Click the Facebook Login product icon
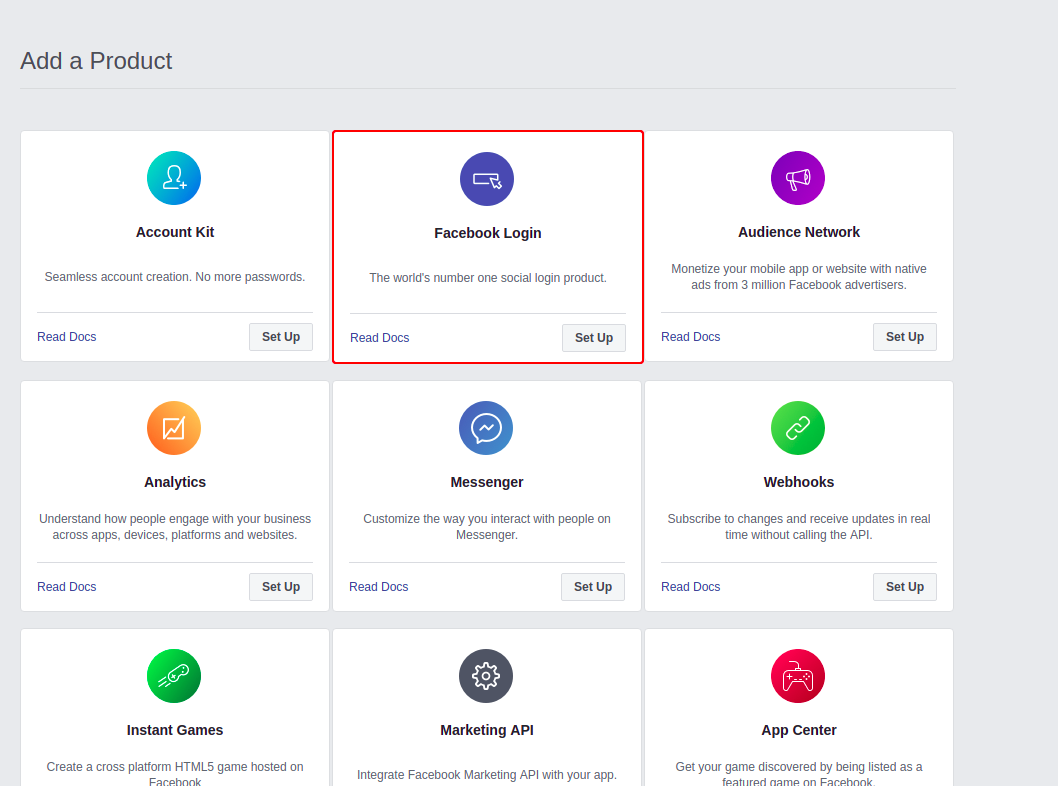Image resolution: width=1058 pixels, height=786 pixels. (487, 179)
